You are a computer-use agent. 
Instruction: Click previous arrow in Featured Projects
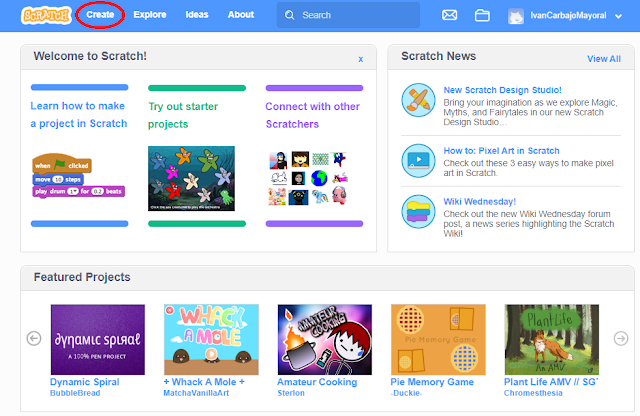[34, 338]
